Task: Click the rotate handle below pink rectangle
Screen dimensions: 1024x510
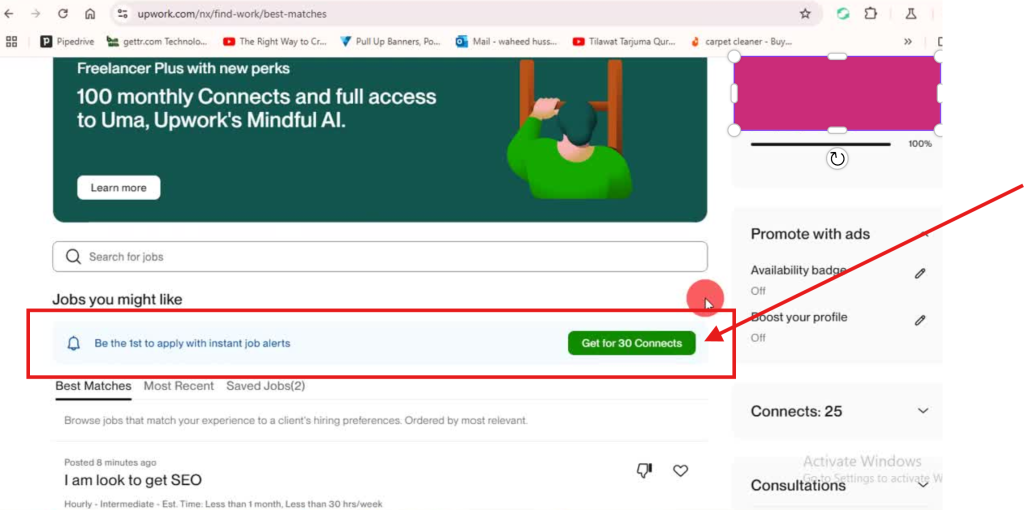Action: pos(837,159)
